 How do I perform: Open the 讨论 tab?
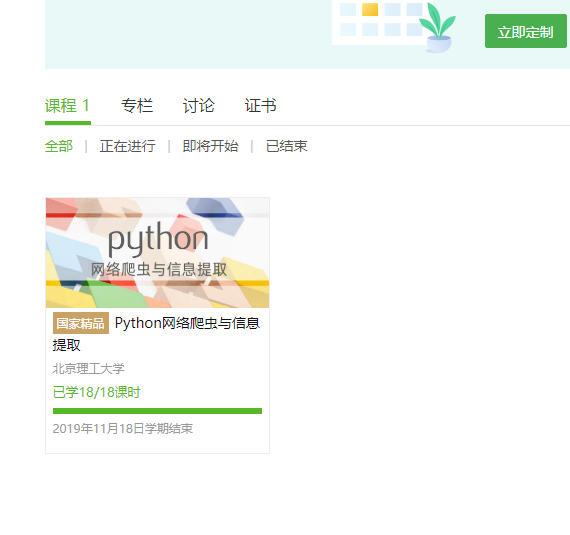[x=198, y=106]
